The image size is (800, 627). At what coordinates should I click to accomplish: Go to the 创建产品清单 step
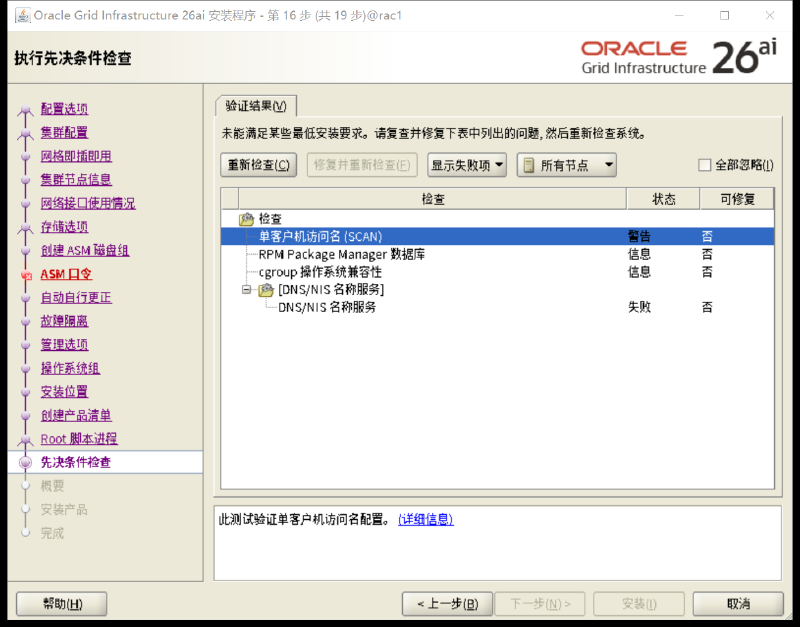point(76,415)
